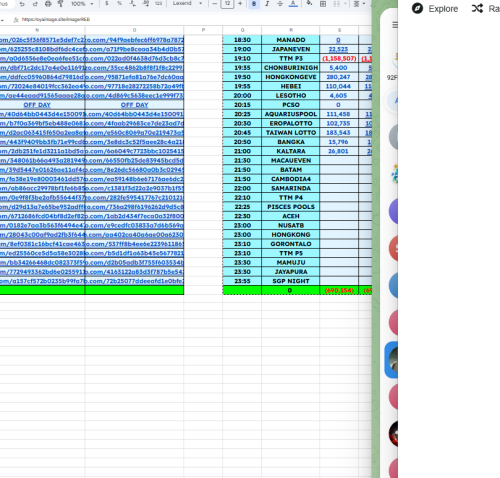Apply percent format

point(119,3)
